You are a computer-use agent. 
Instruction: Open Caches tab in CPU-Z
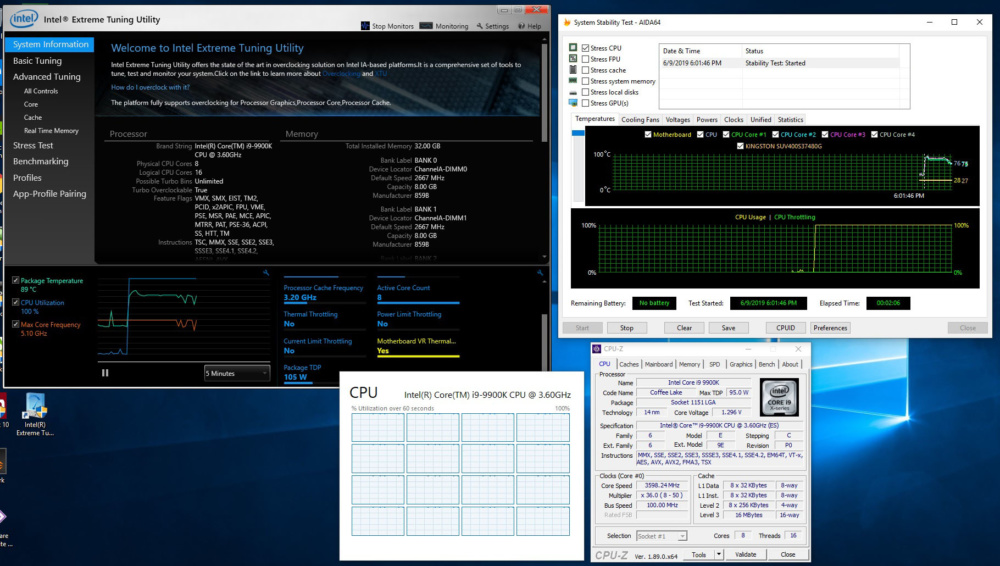tap(629, 364)
